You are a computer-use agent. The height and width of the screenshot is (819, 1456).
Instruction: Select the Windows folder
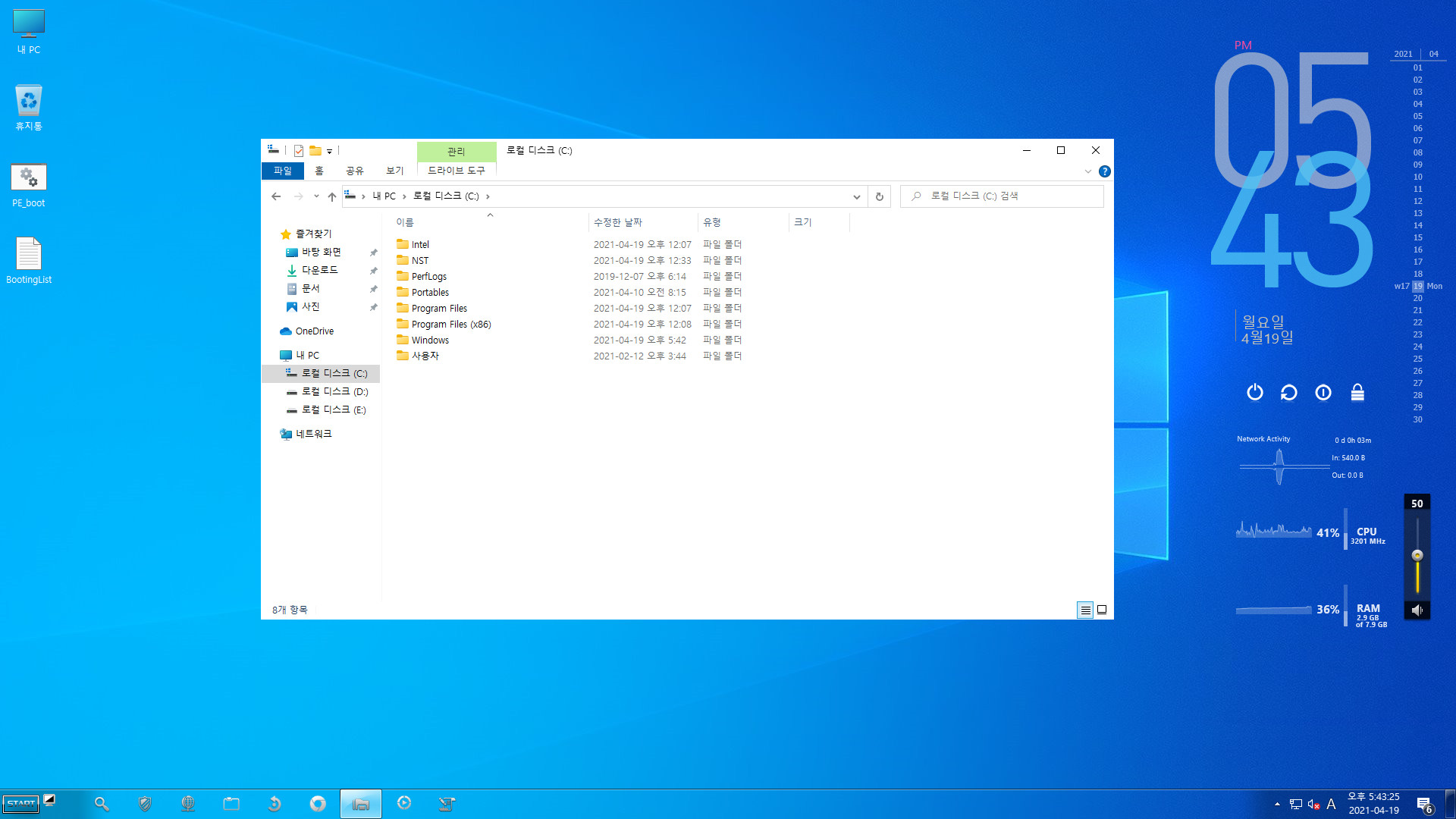(429, 340)
